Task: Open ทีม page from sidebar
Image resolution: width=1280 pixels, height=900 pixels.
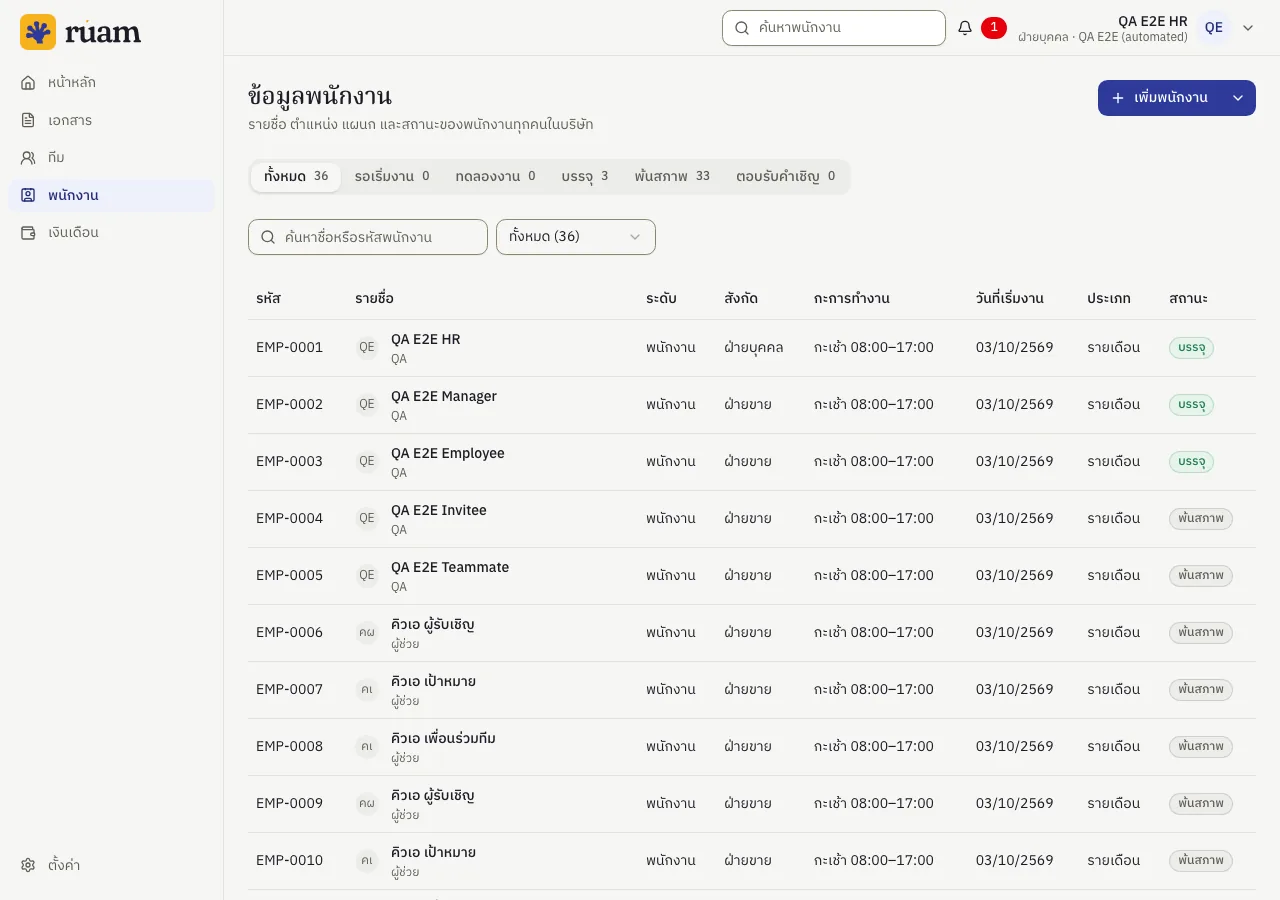Action: 111,157
